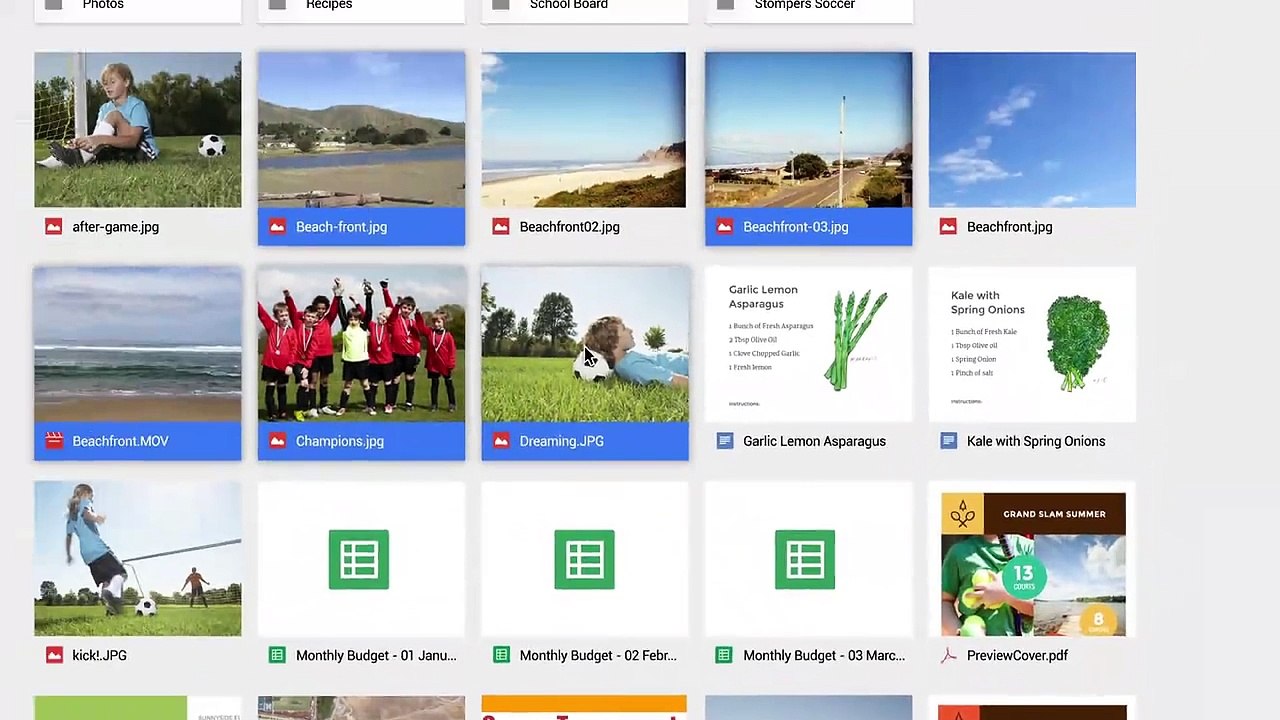Click large Sheets icon of Monthly Budget 03
Screen dimensions: 1280x720
[x=804, y=559]
